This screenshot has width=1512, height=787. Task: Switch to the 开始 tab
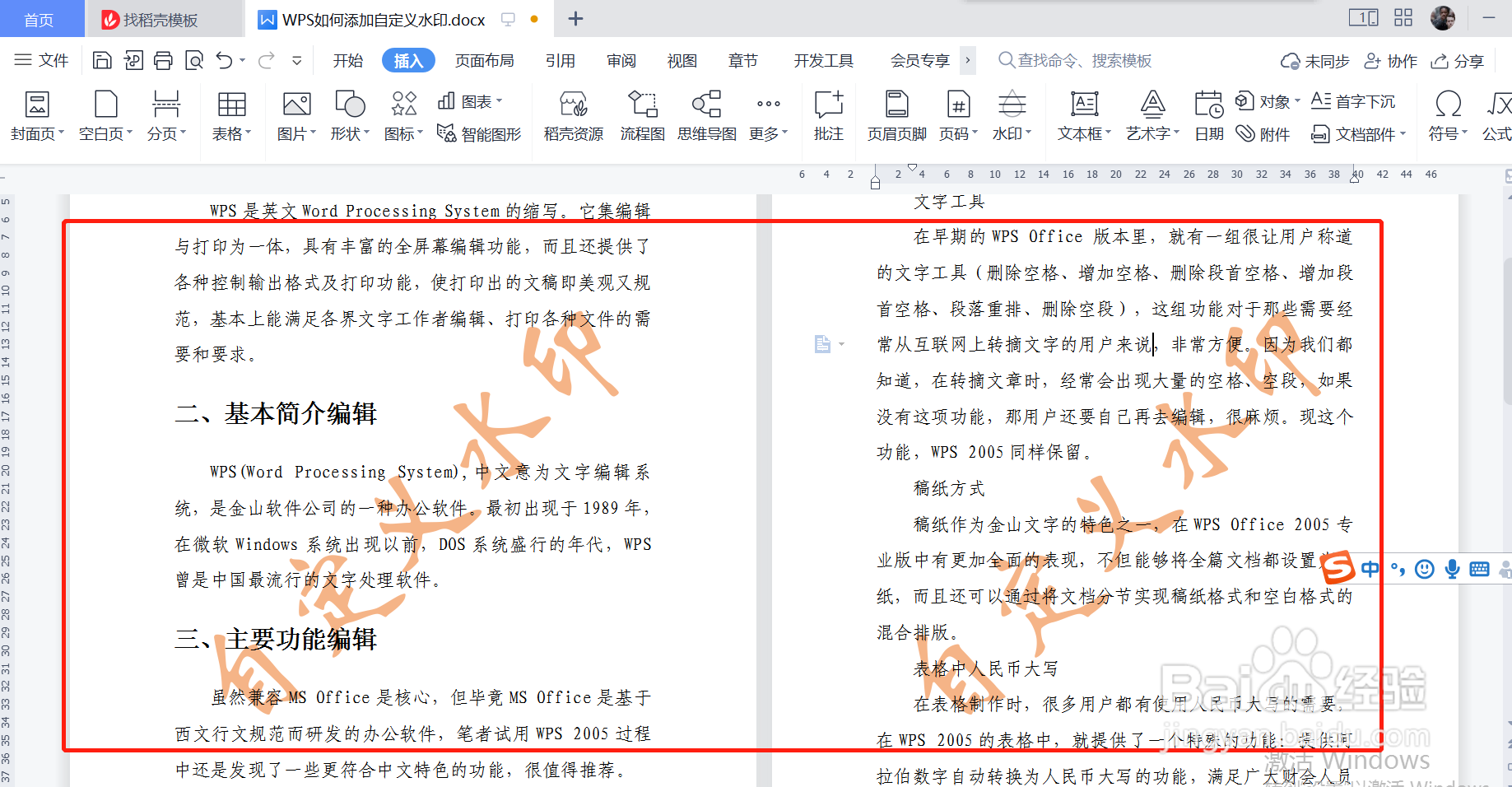coord(348,60)
